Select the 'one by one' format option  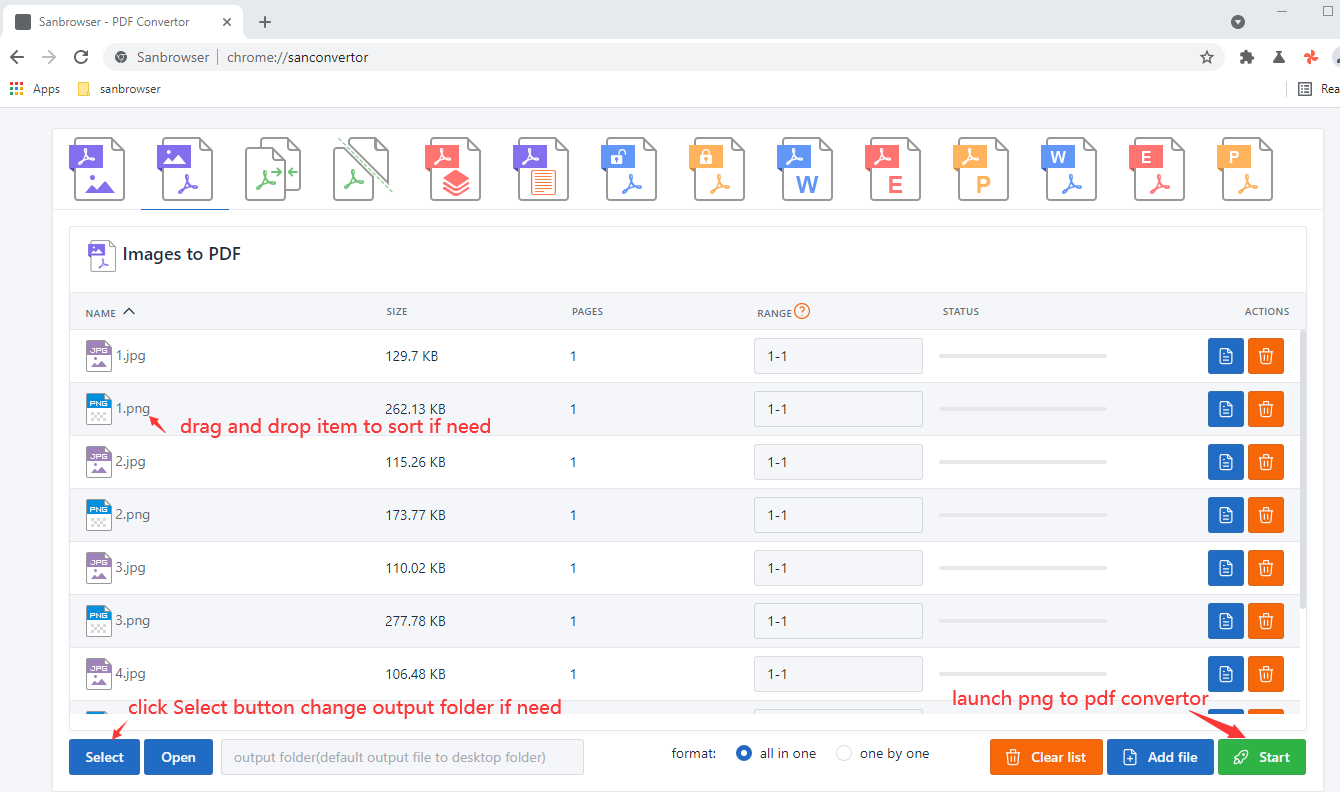844,754
